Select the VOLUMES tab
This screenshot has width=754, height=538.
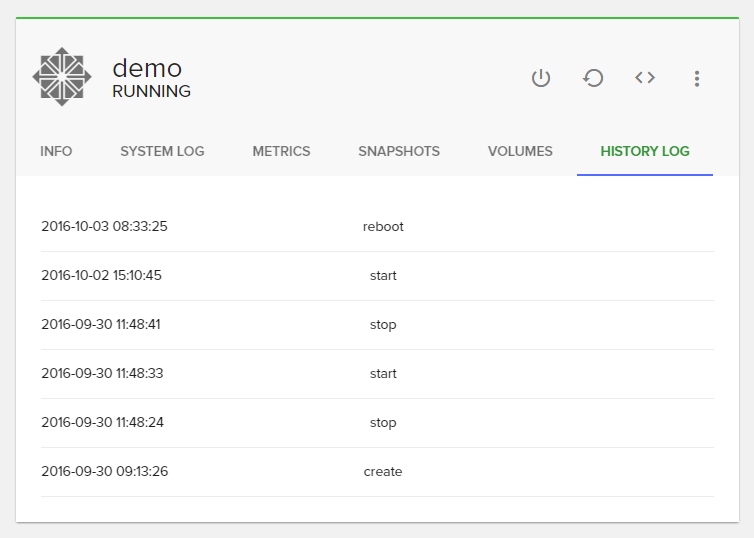[520, 151]
